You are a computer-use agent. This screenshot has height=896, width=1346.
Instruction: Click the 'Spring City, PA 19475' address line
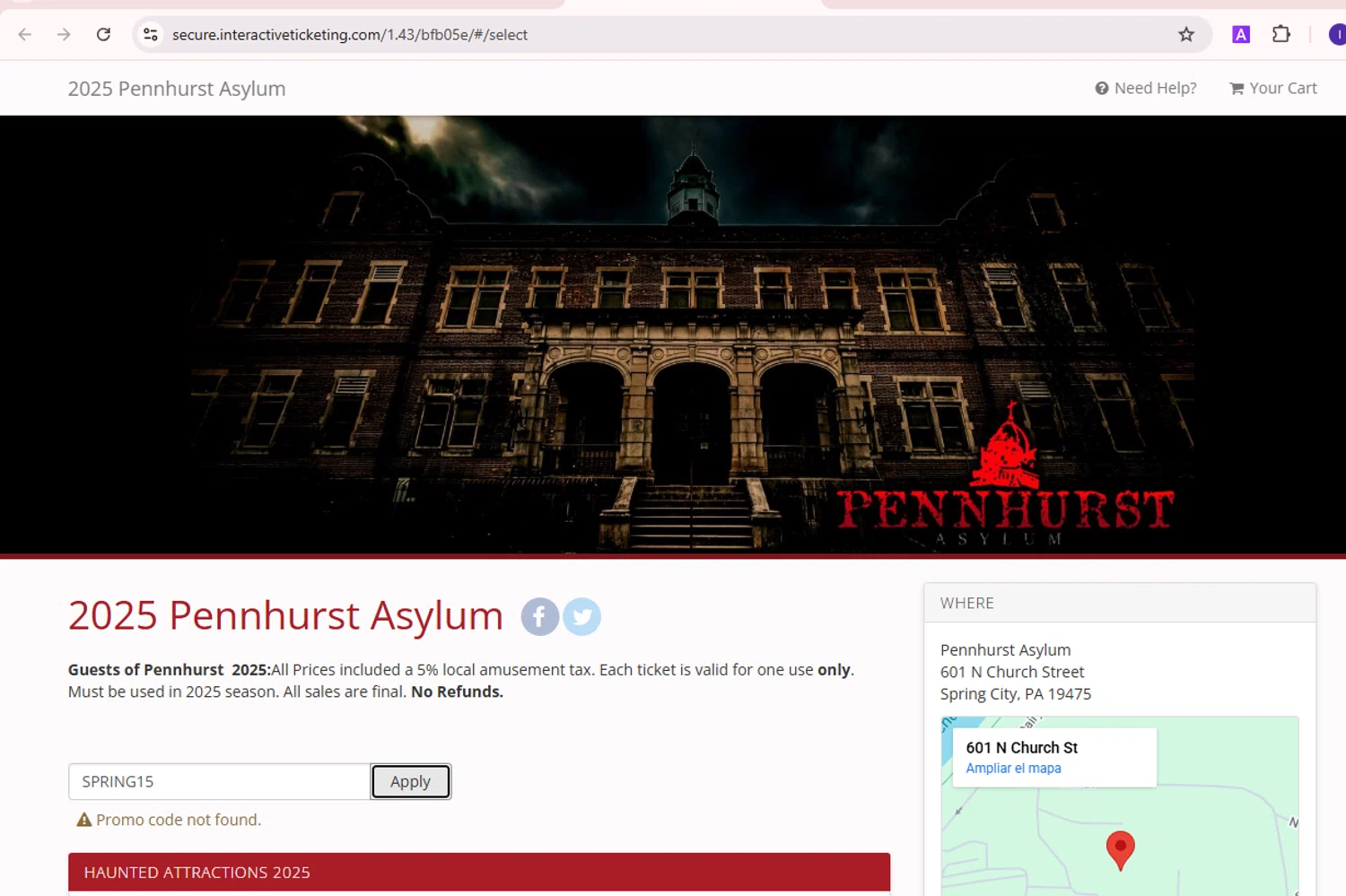click(1016, 694)
